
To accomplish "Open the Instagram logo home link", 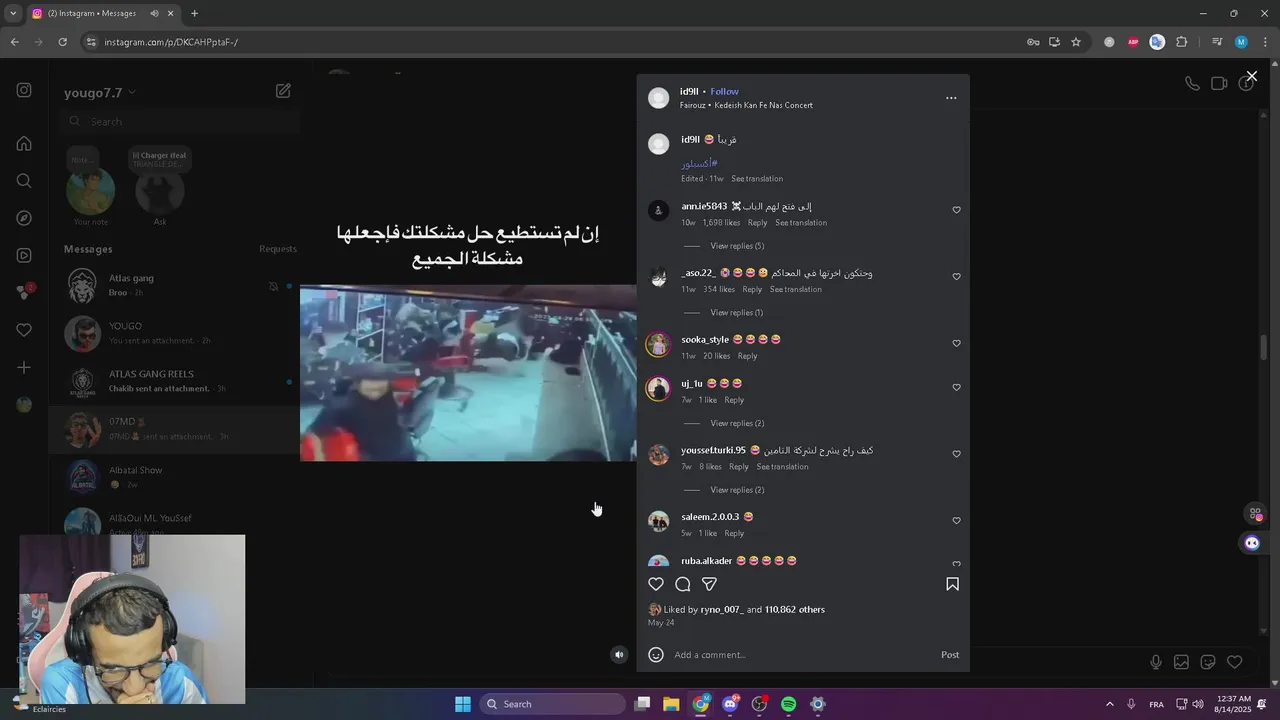I will [x=24, y=90].
